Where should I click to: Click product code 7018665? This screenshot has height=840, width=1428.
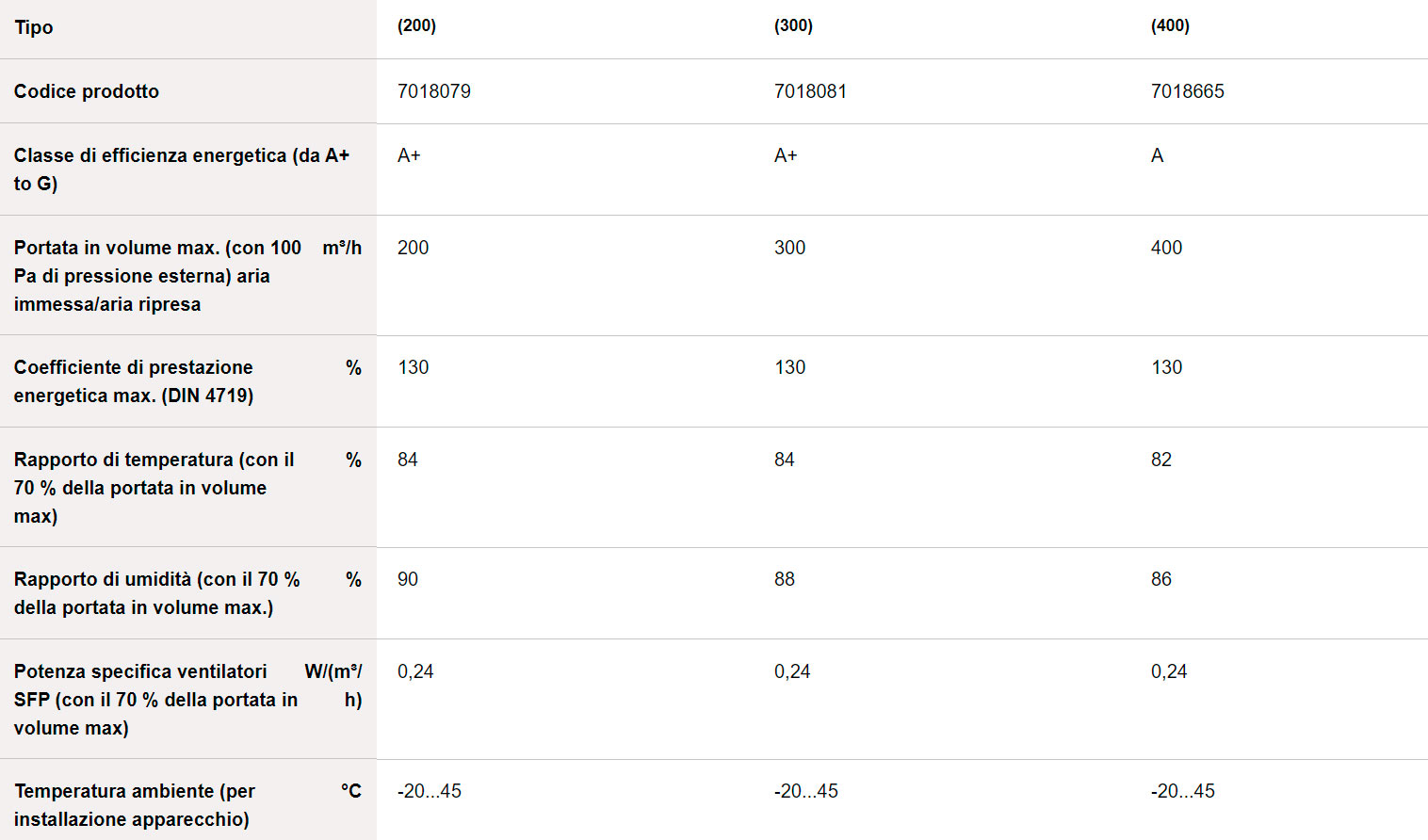click(1187, 91)
